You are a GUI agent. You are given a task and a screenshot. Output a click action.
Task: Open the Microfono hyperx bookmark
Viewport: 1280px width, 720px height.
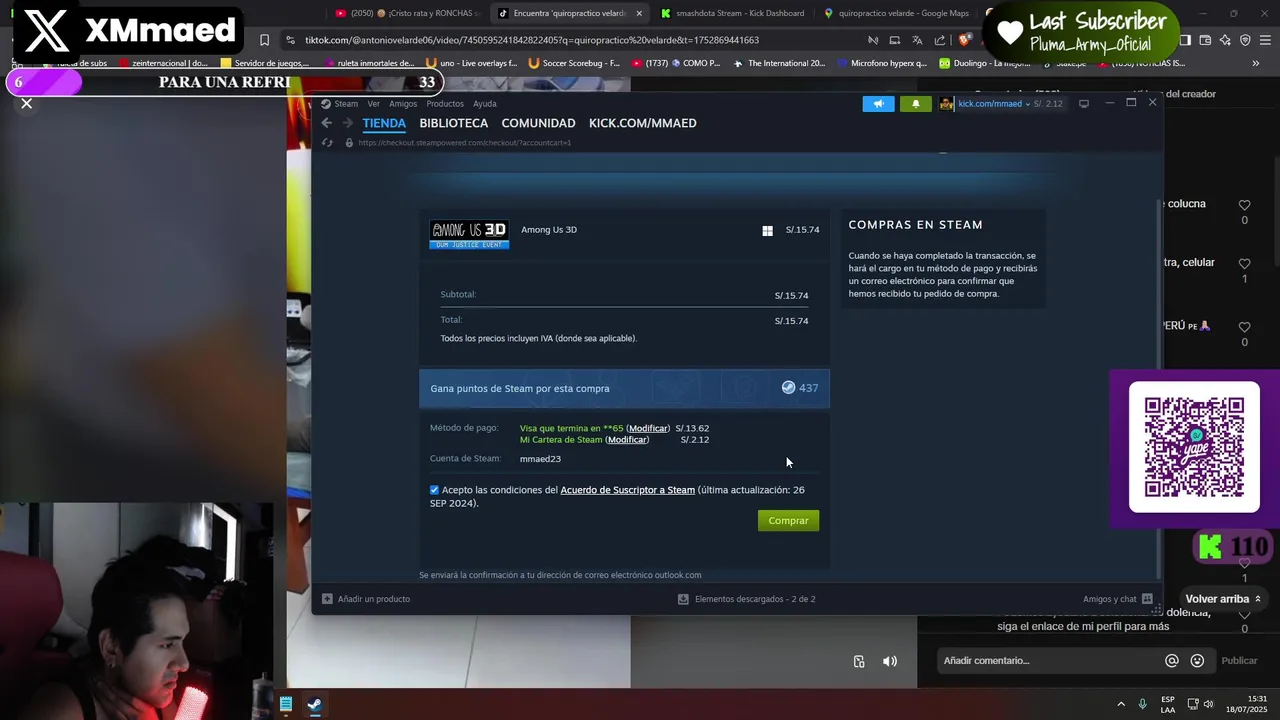tap(881, 63)
